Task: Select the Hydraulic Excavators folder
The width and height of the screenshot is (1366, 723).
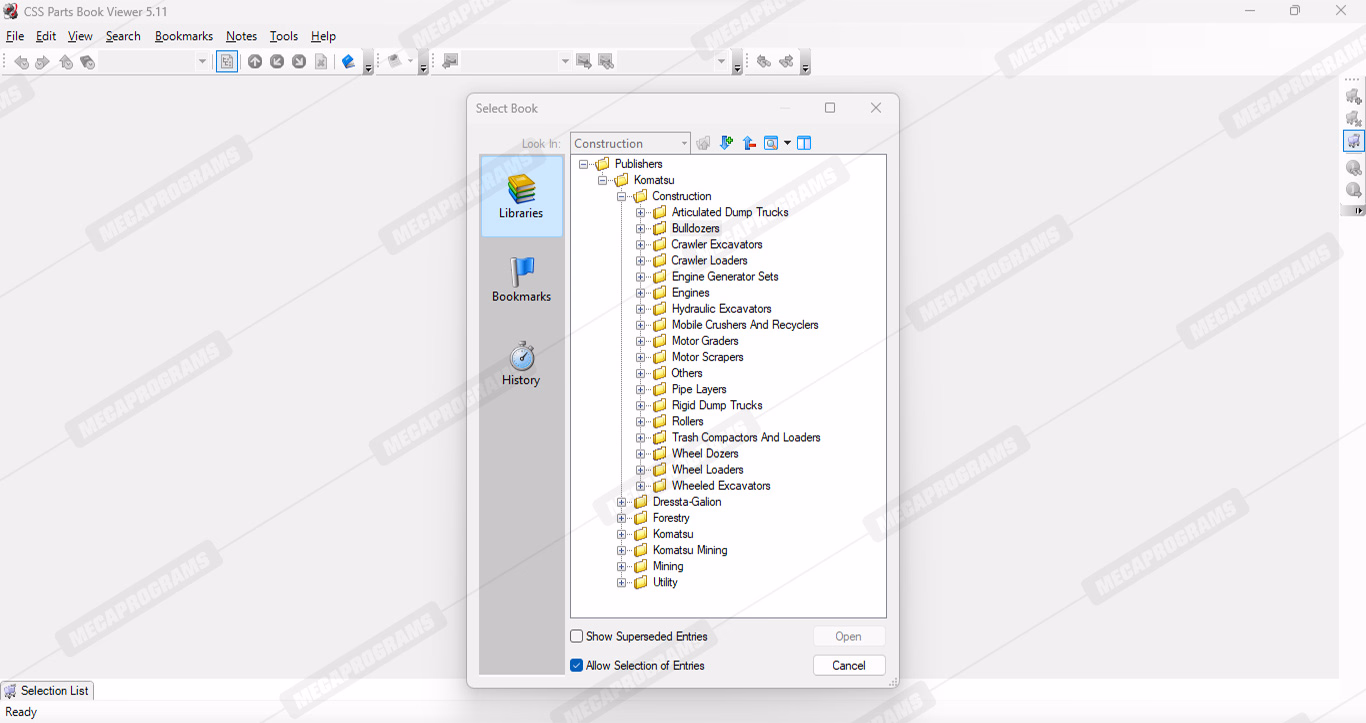Action: [721, 309]
